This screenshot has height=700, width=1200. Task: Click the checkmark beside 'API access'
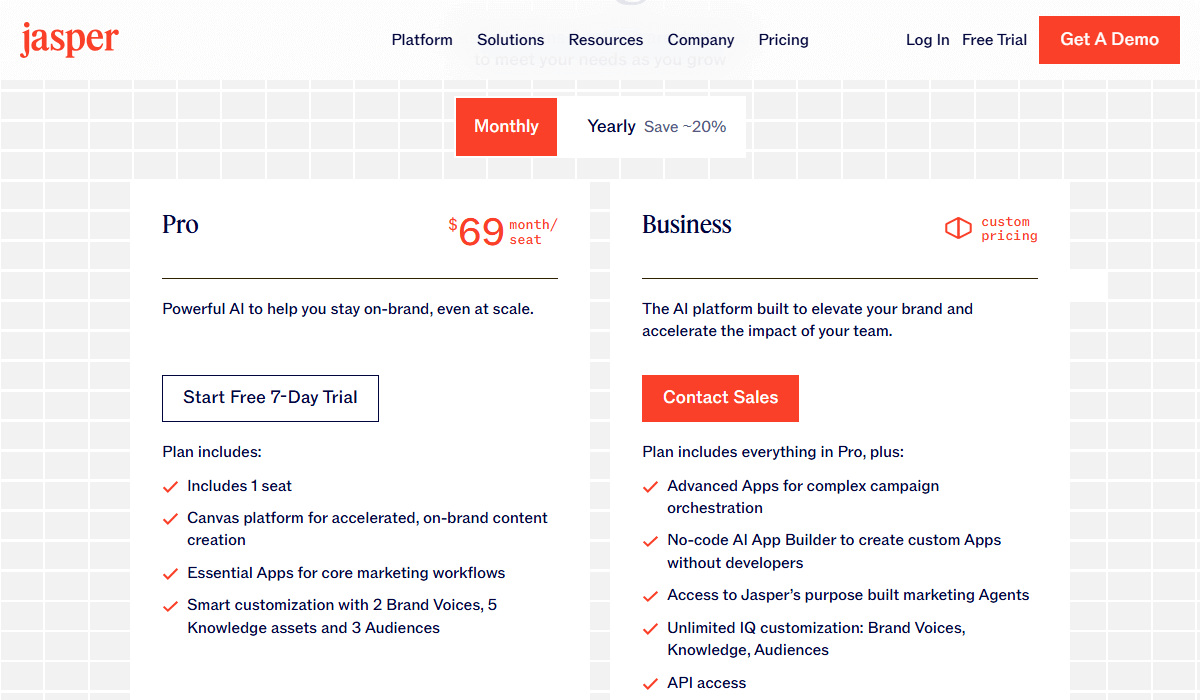(x=650, y=684)
